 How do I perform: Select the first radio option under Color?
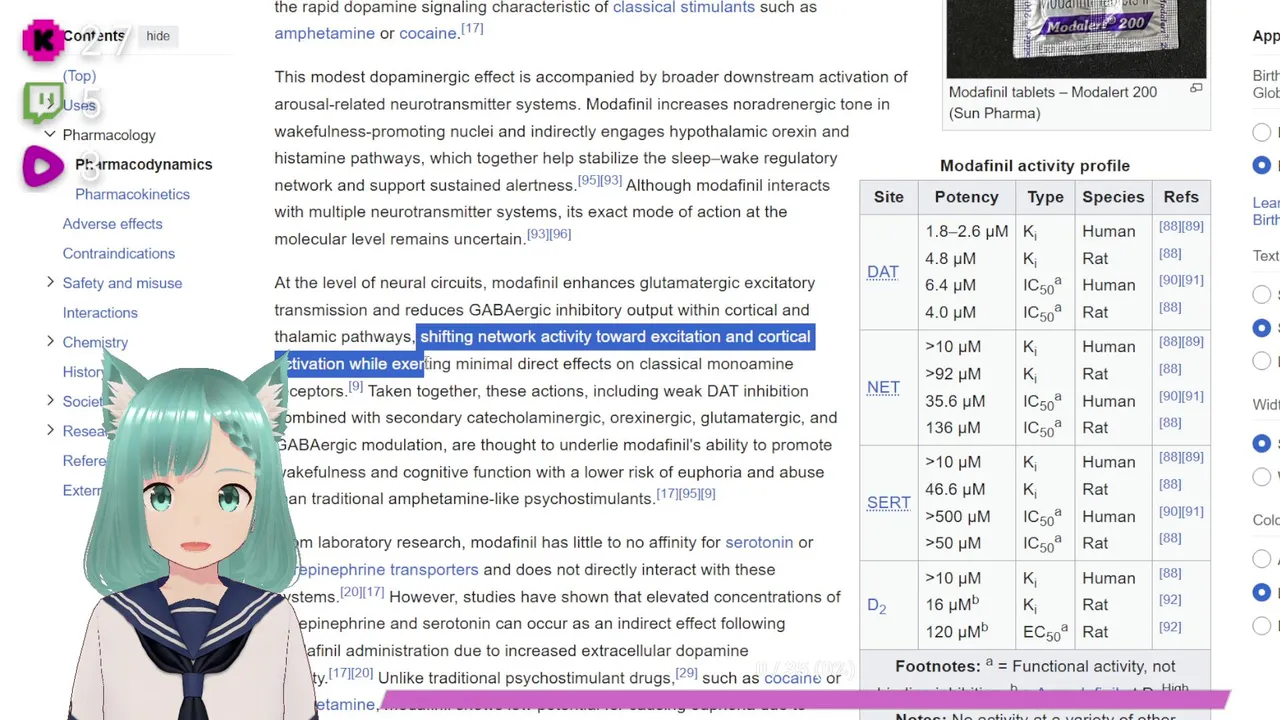click(x=1262, y=559)
